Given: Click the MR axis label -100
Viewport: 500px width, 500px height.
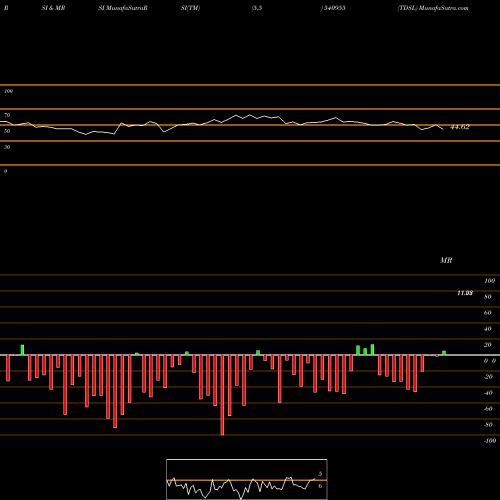Looking at the screenshot, I should [x=490, y=441].
